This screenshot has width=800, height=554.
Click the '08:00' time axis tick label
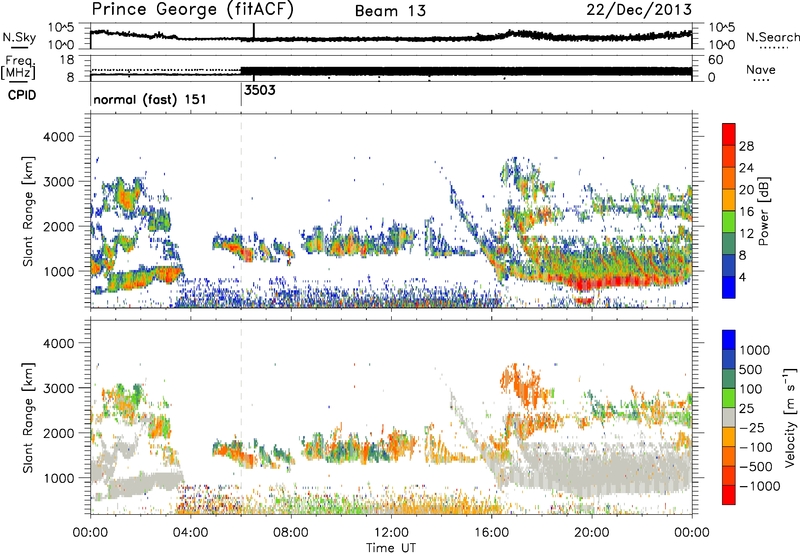291,533
